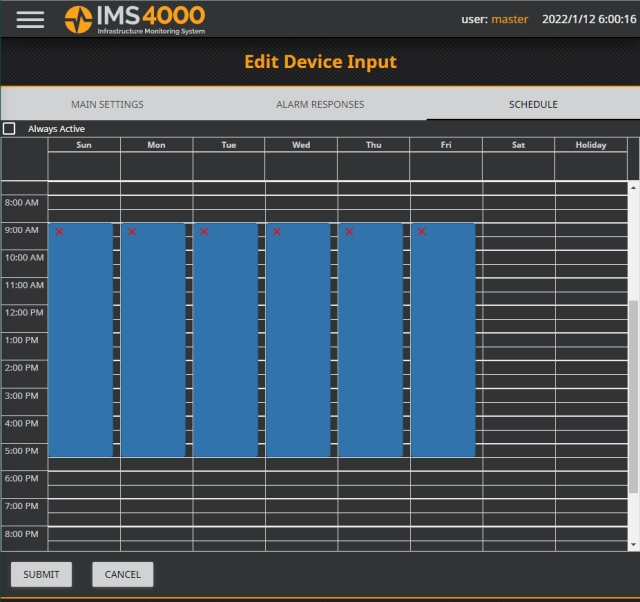
Task: Open the hamburger navigation menu
Action: (30, 19)
